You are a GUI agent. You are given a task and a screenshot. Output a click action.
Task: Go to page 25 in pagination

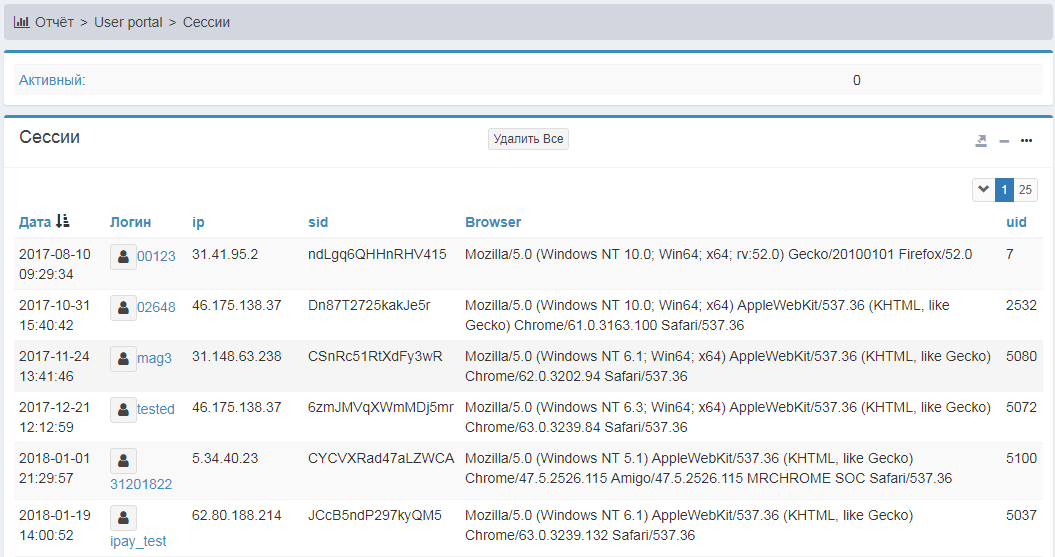click(1025, 190)
